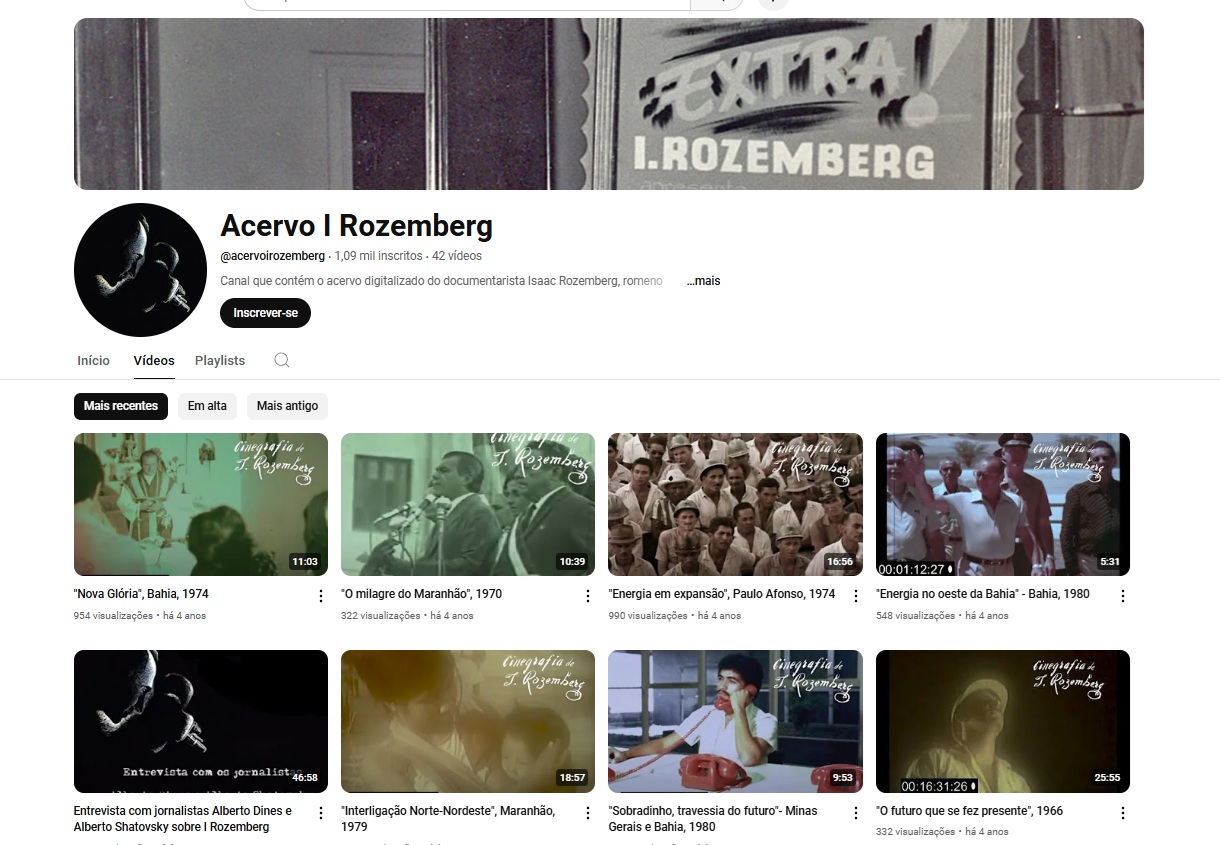Click the EXTRA I. Rozemberg channel banner
Image resolution: width=1220 pixels, height=845 pixels.
[609, 104]
